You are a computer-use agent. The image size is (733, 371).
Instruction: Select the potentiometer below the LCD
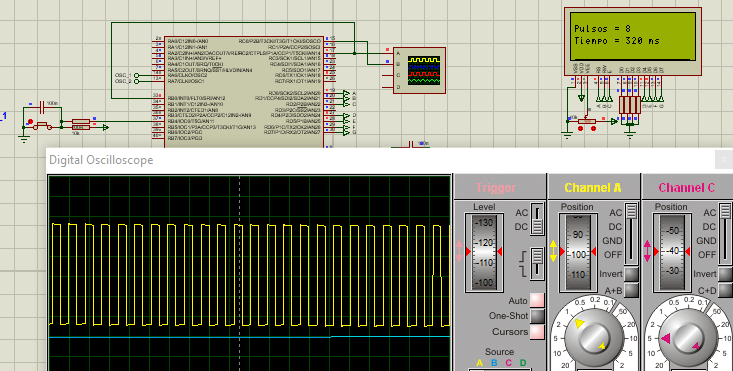[587, 121]
